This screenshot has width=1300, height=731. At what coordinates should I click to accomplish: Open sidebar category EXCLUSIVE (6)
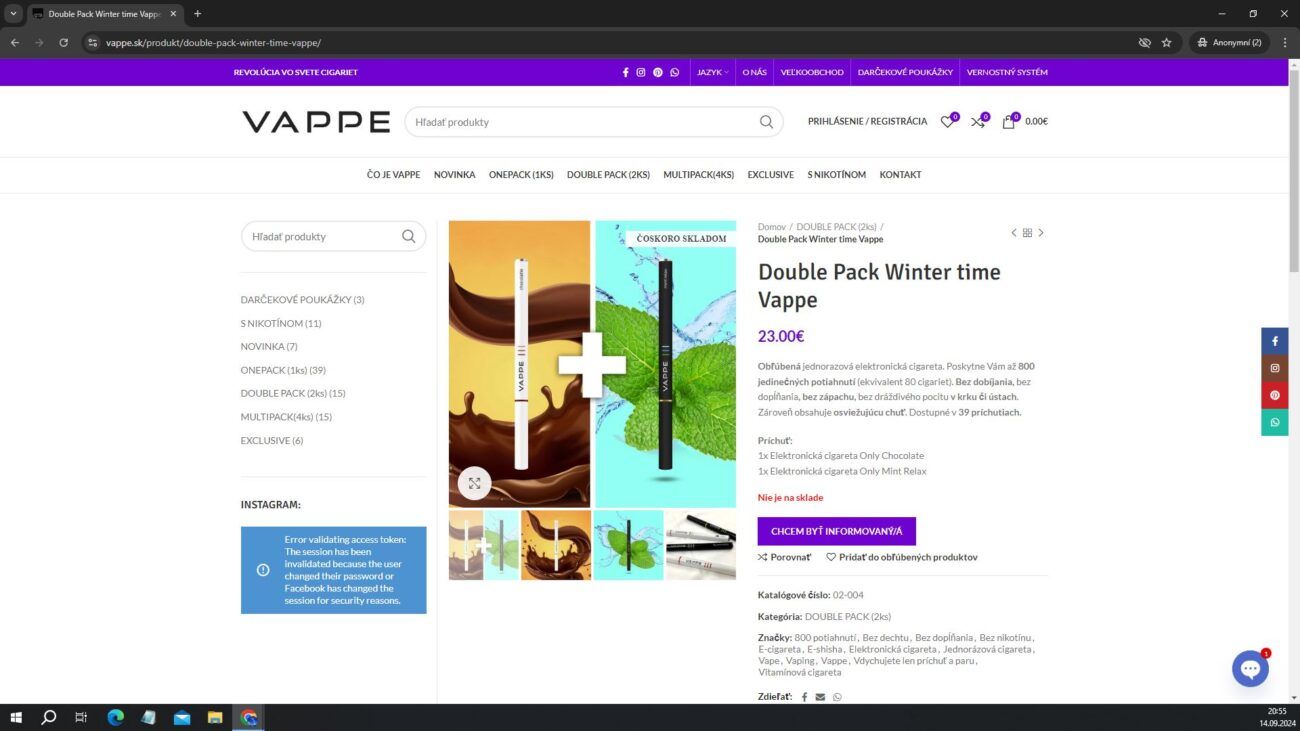pyautogui.click(x=272, y=440)
